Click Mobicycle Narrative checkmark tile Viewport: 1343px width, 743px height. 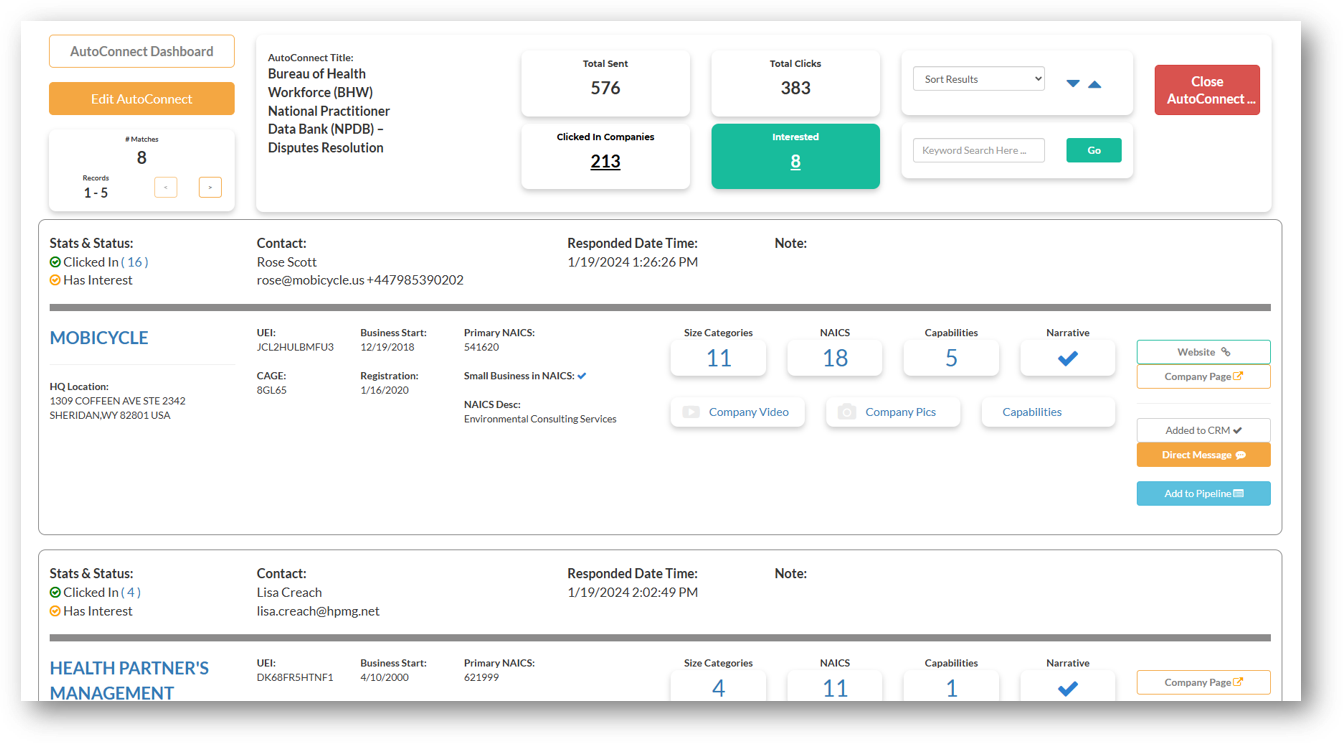[x=1067, y=358]
